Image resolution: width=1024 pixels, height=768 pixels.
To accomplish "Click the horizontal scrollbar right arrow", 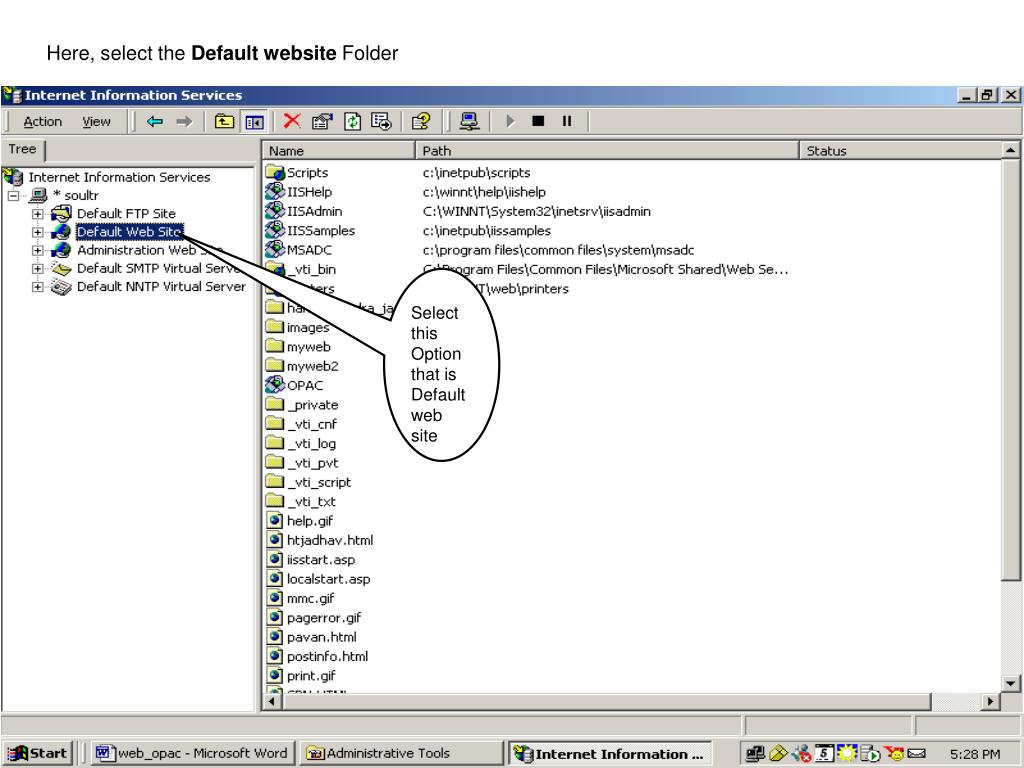I will (991, 701).
